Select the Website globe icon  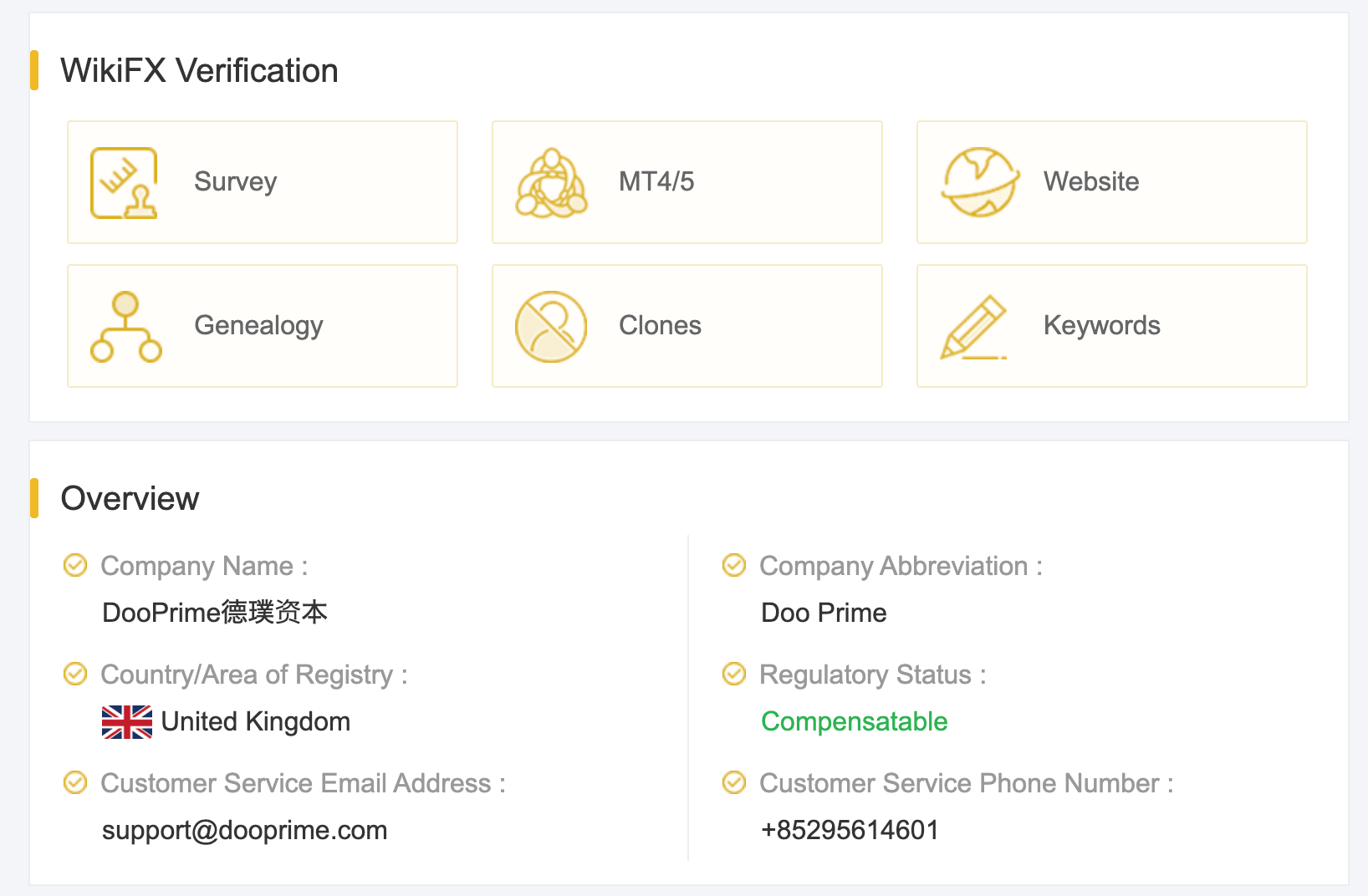click(980, 182)
